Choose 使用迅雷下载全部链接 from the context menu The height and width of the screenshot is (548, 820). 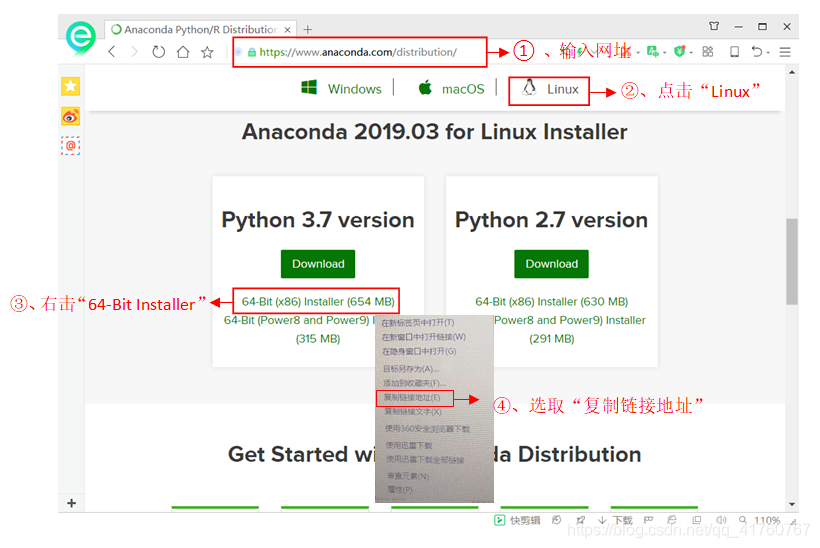coord(425,460)
